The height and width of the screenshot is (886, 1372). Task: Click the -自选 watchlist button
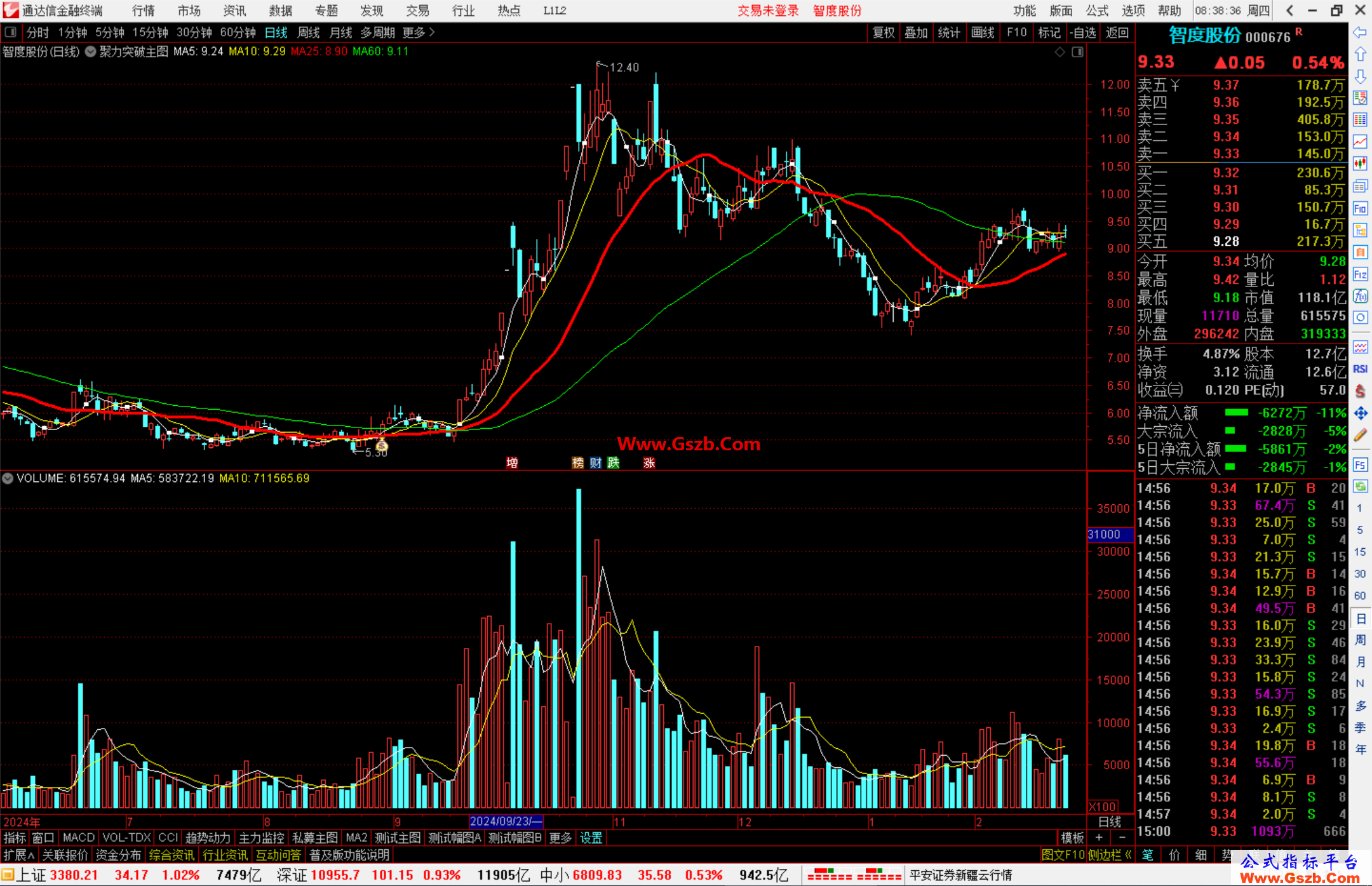[x=1083, y=32]
